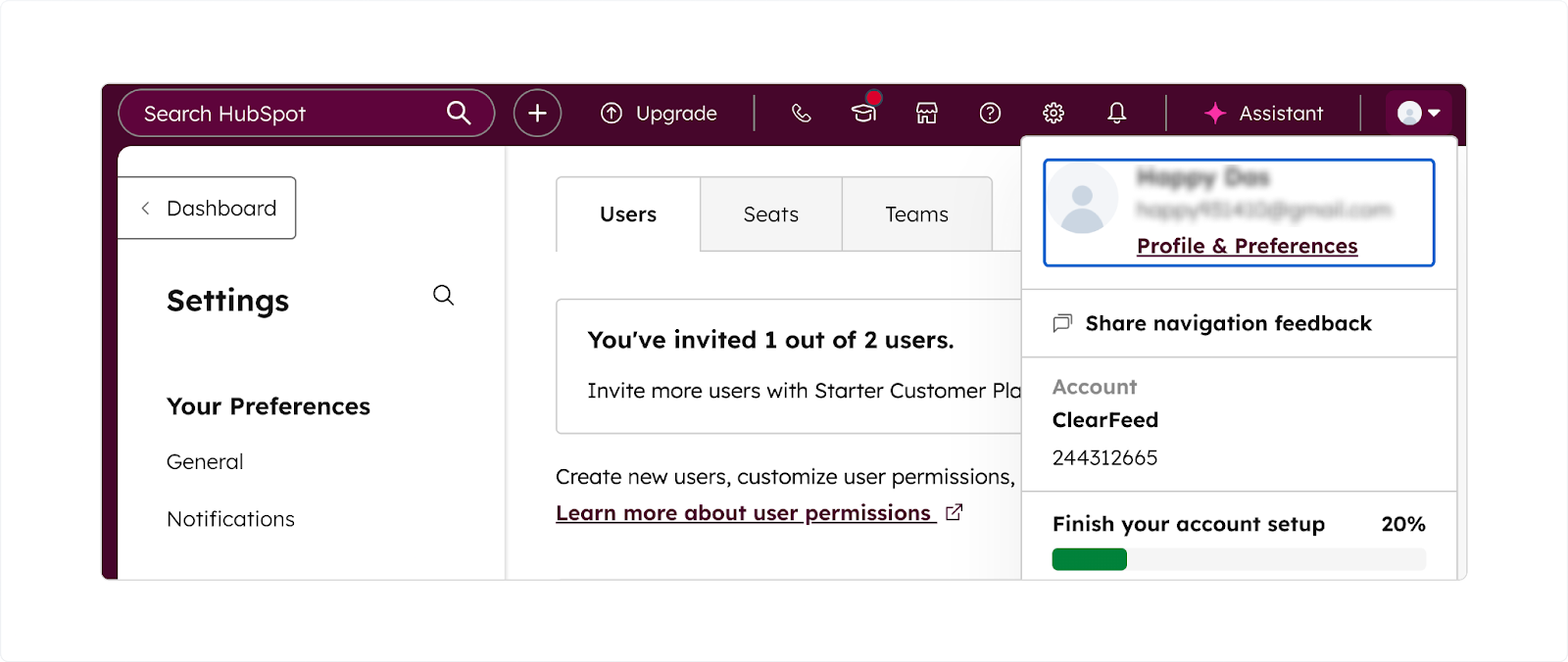Screen dimensions: 1568x662
Task: Click the Settings heading
Action: [x=227, y=301]
